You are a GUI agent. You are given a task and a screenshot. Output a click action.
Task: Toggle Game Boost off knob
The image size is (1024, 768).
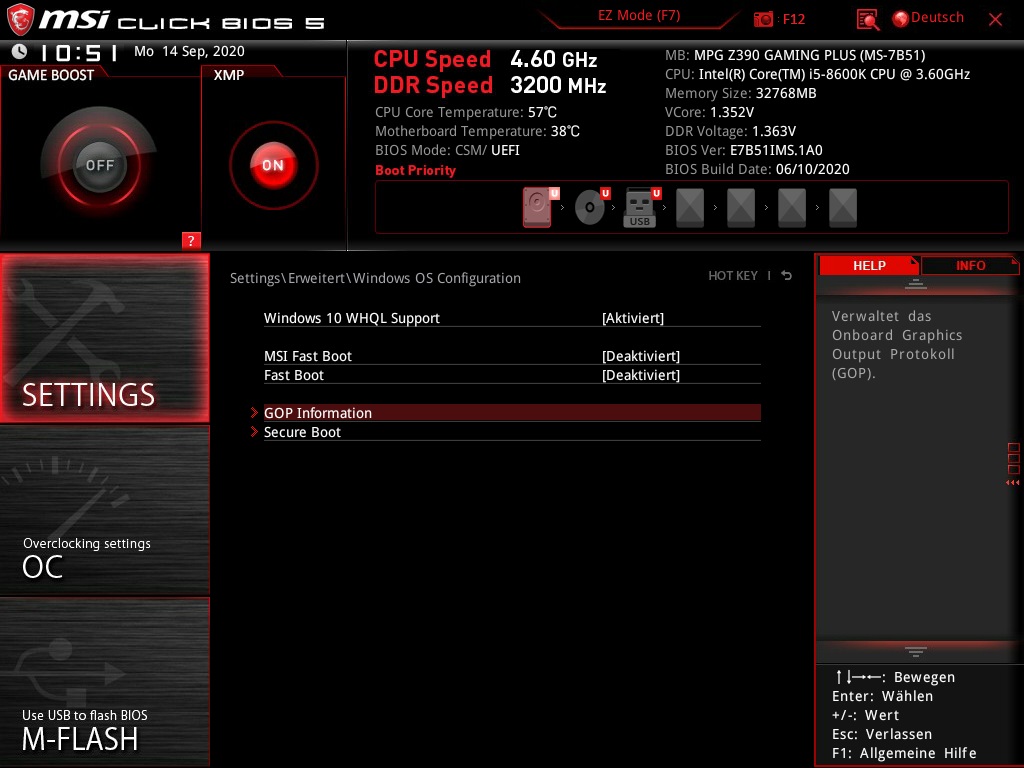(x=99, y=163)
